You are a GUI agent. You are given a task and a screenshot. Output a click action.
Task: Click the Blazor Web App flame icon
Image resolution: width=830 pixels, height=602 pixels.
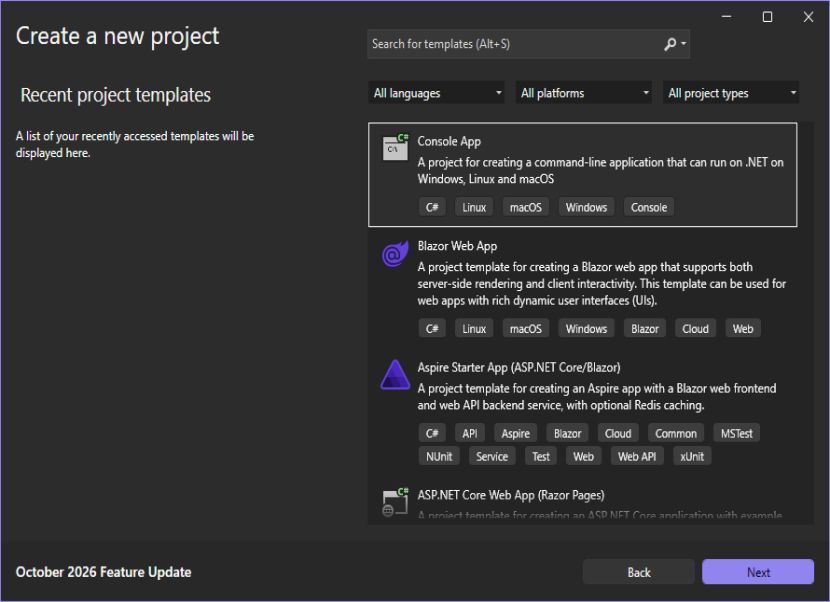[x=395, y=253]
